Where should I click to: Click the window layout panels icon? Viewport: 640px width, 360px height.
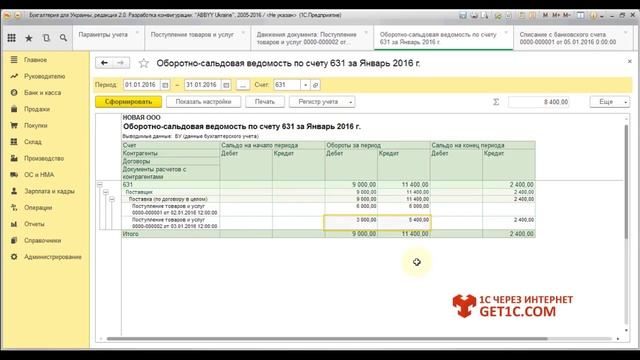[580, 16]
